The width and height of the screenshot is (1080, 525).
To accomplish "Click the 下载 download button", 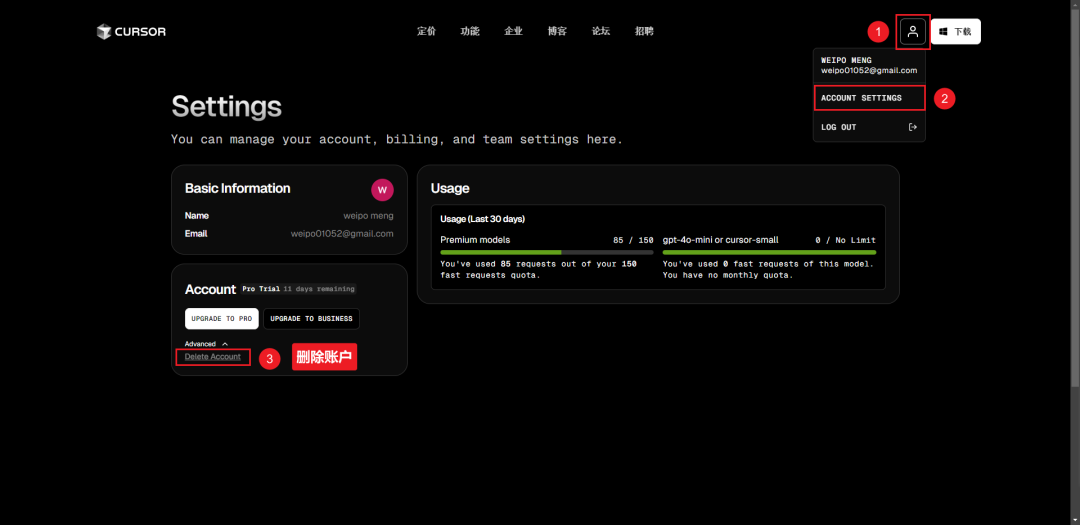I will click(955, 32).
